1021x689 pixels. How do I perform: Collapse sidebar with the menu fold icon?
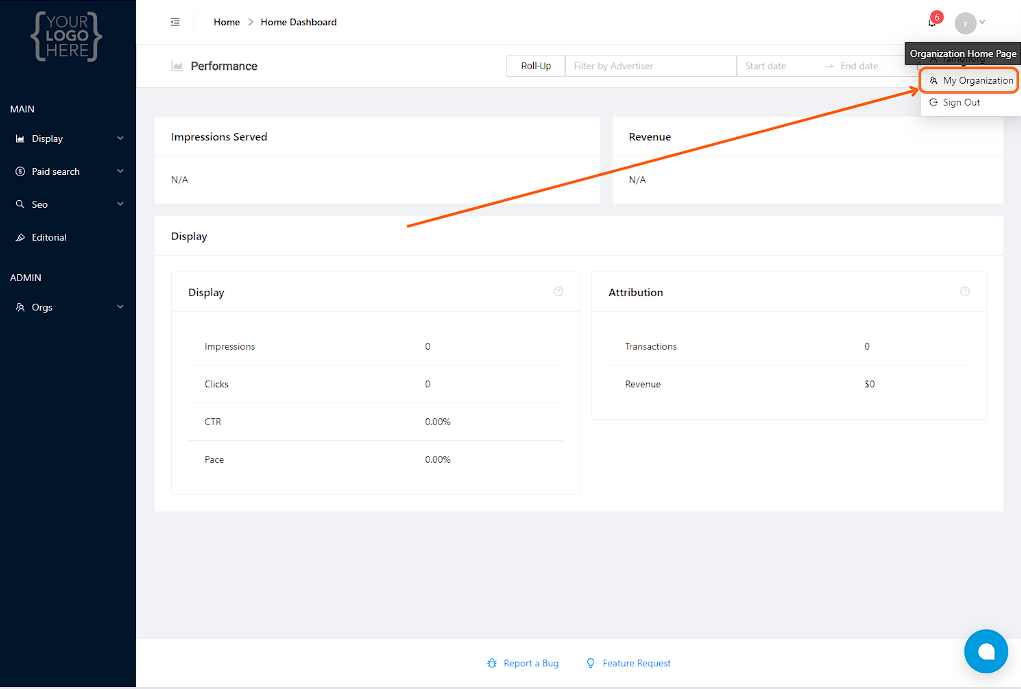[x=175, y=22]
